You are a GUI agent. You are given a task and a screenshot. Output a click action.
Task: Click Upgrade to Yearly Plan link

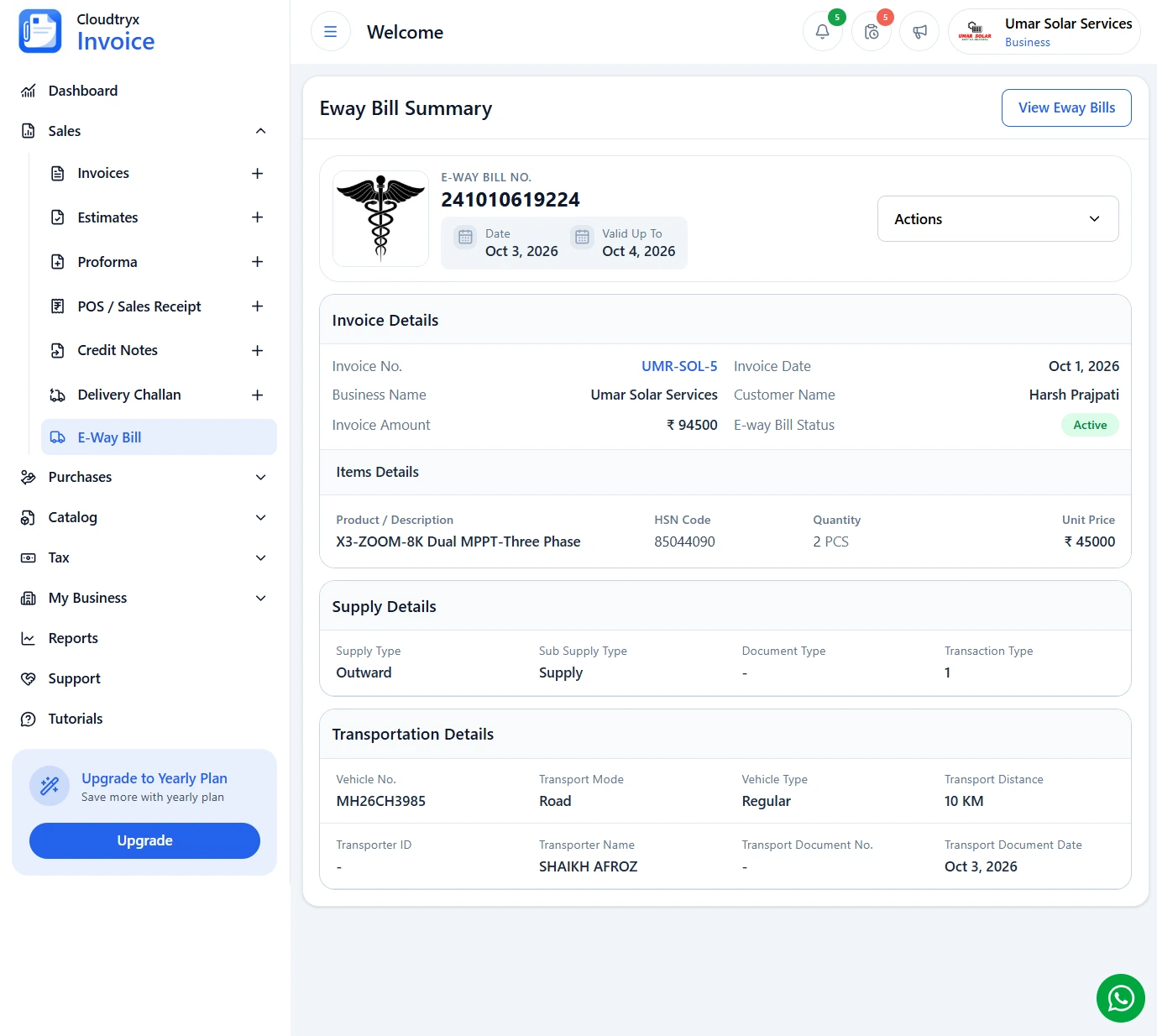pos(154,778)
